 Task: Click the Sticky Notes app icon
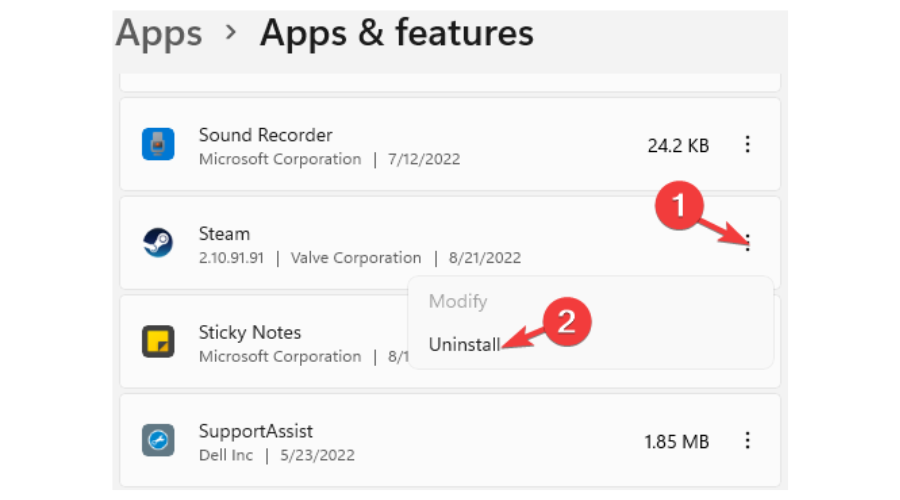158,342
